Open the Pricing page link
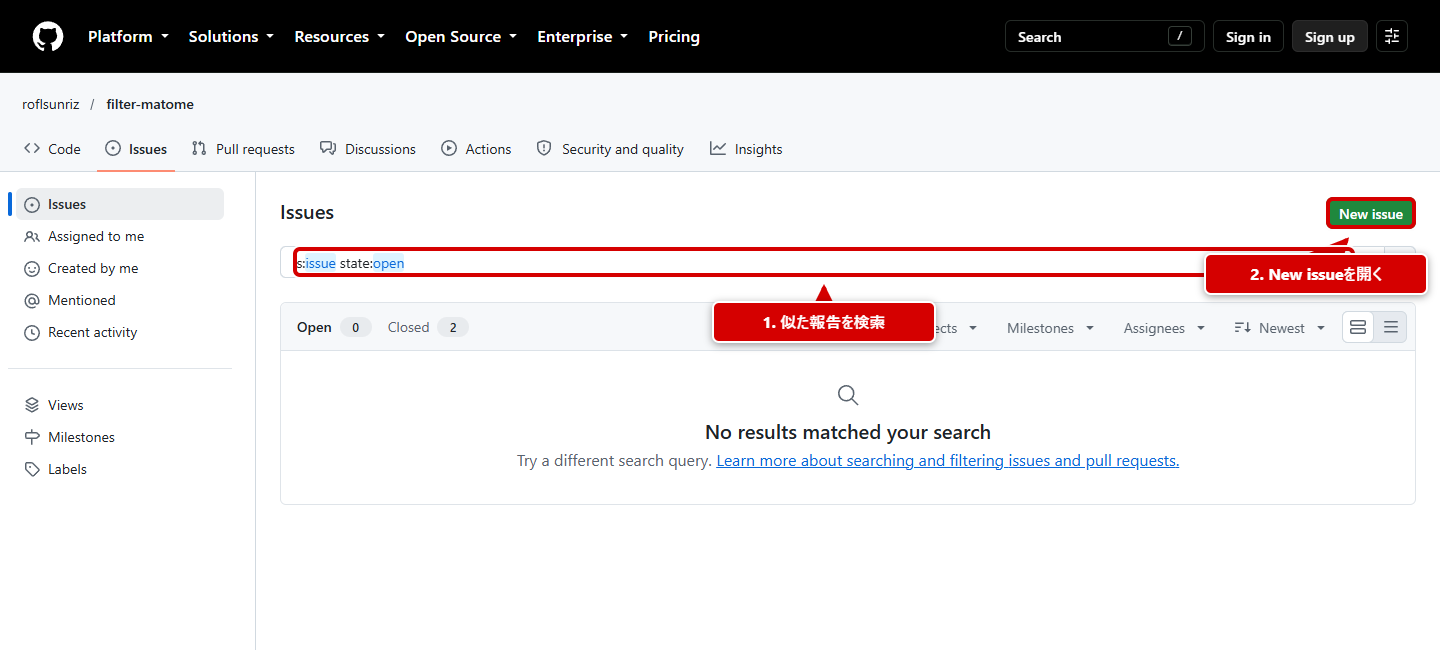 click(674, 37)
